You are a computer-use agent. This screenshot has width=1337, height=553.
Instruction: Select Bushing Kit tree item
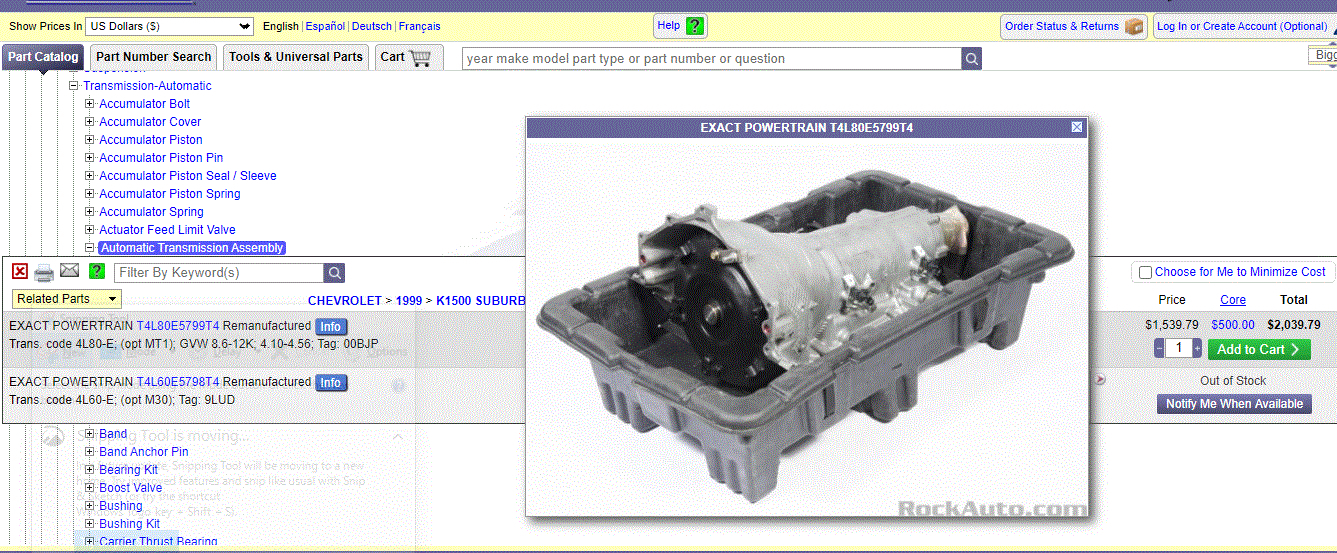tap(129, 524)
